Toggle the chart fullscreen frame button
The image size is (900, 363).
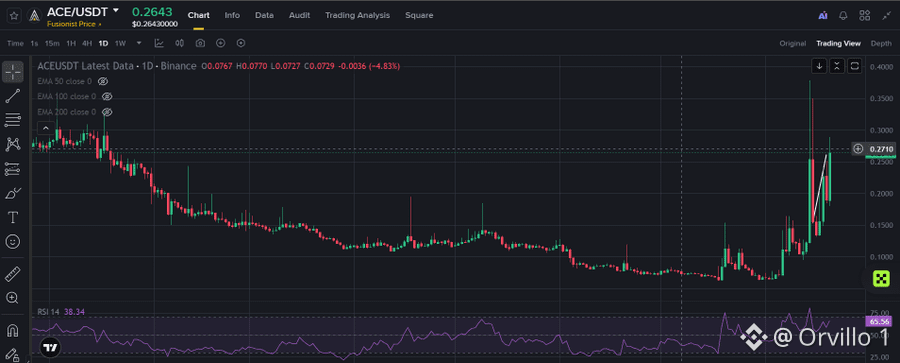click(x=855, y=66)
